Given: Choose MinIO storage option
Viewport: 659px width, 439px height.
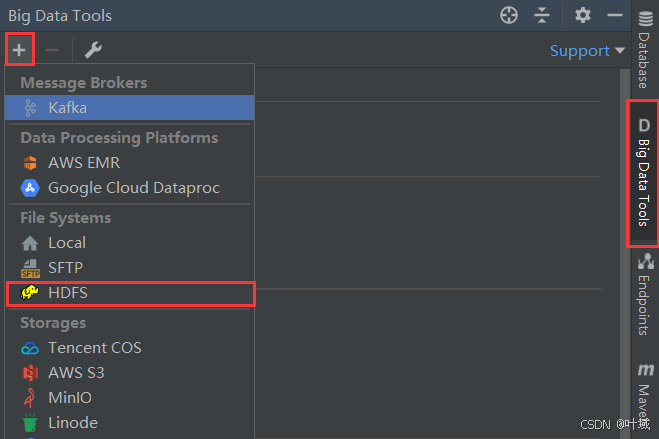Looking at the screenshot, I should pos(72,397).
